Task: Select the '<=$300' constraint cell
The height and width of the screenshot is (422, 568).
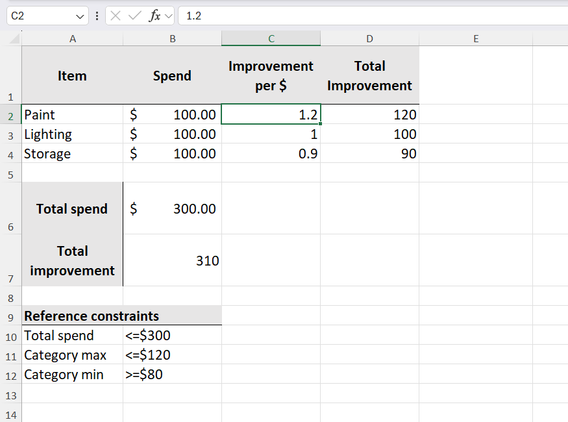Action: pos(172,335)
